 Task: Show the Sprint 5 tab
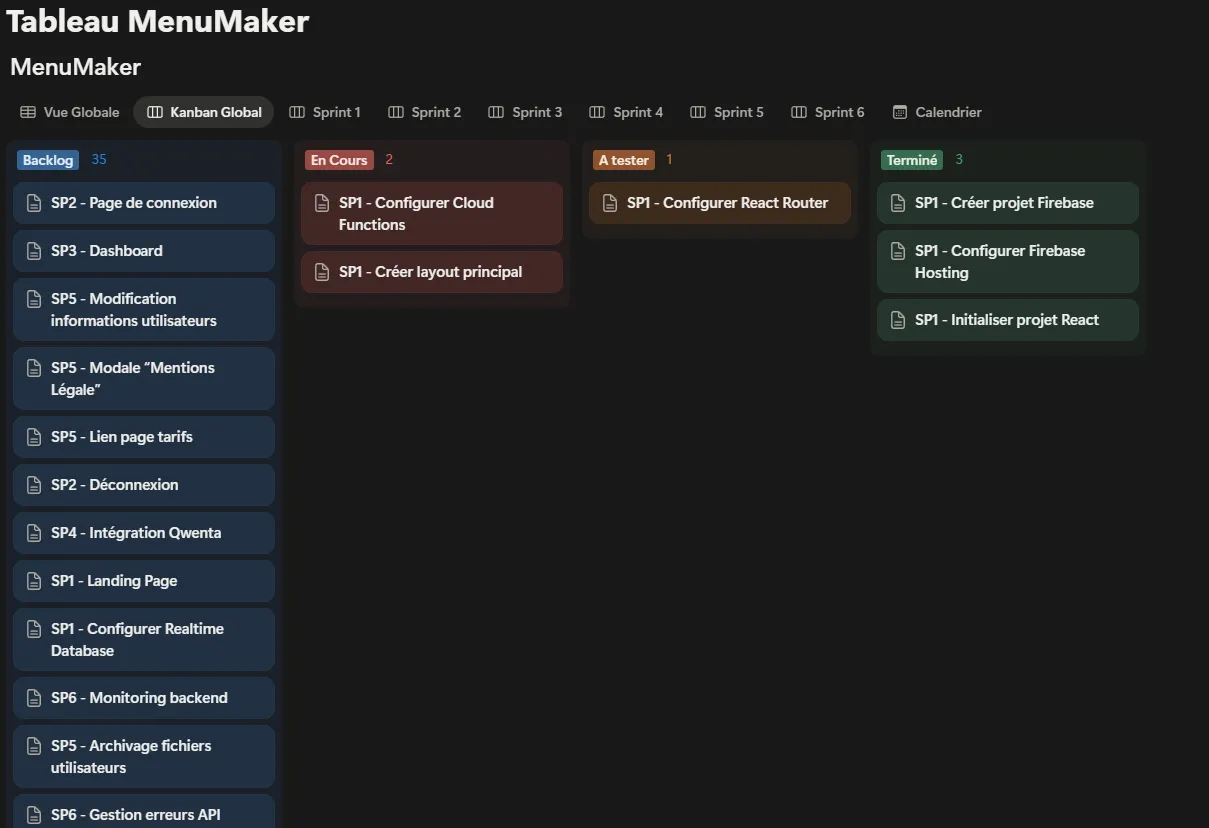click(727, 112)
